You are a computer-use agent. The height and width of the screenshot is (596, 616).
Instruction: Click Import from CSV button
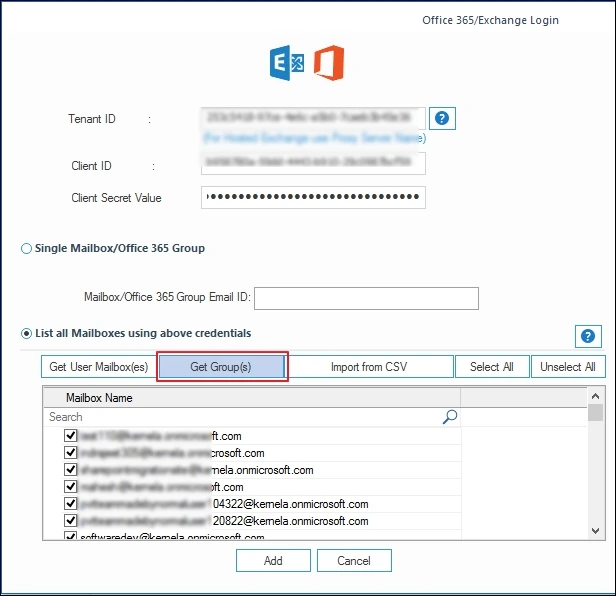[x=370, y=367]
